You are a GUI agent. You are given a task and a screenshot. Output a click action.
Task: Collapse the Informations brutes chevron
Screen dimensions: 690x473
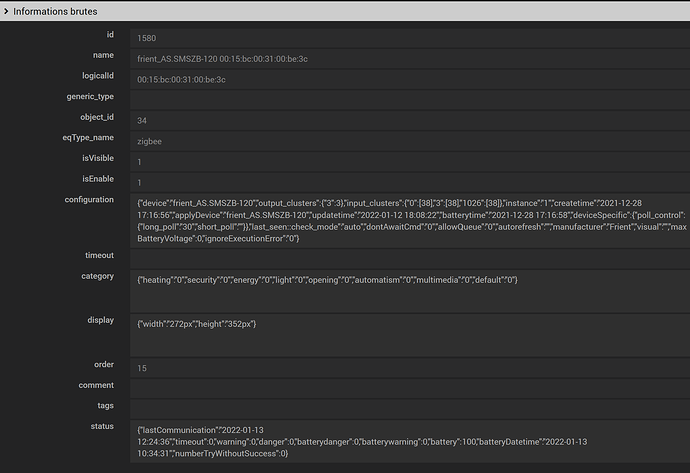(6, 11)
